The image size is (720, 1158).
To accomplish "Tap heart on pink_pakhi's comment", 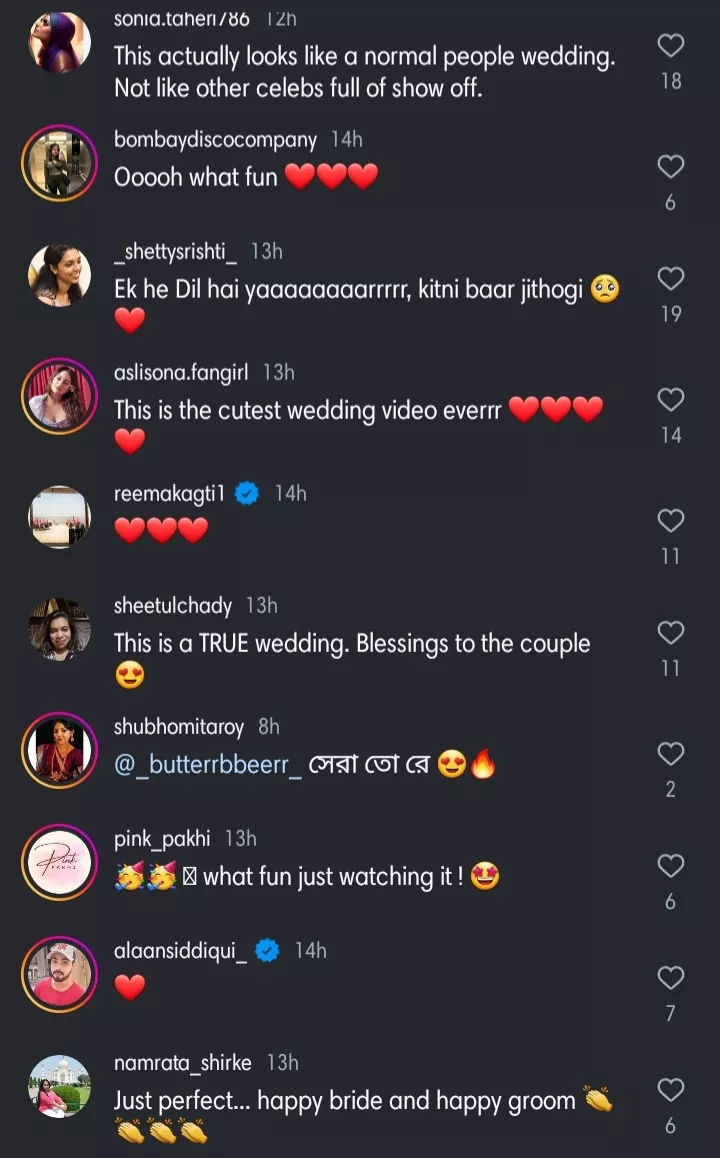I will [671, 866].
